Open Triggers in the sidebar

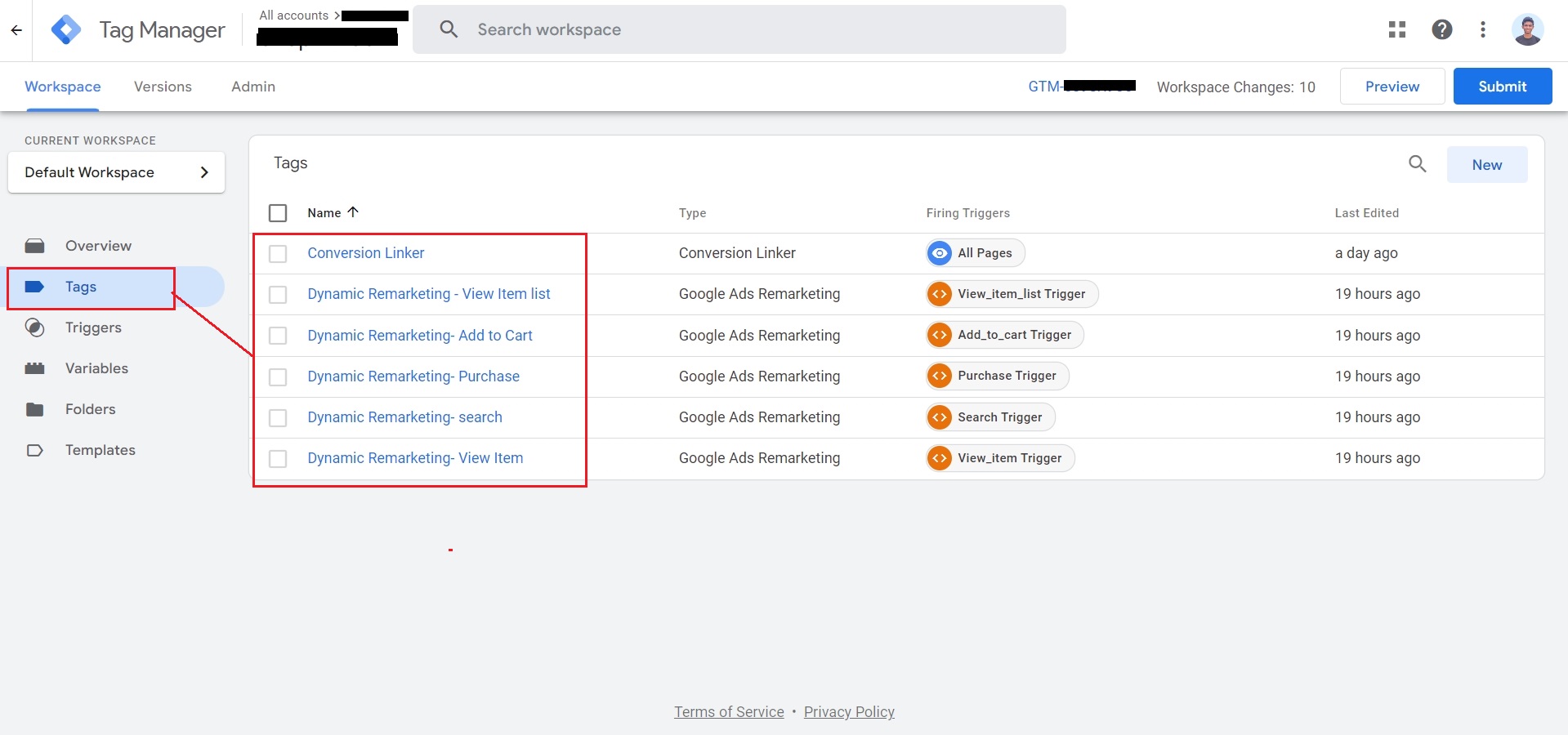coord(93,327)
